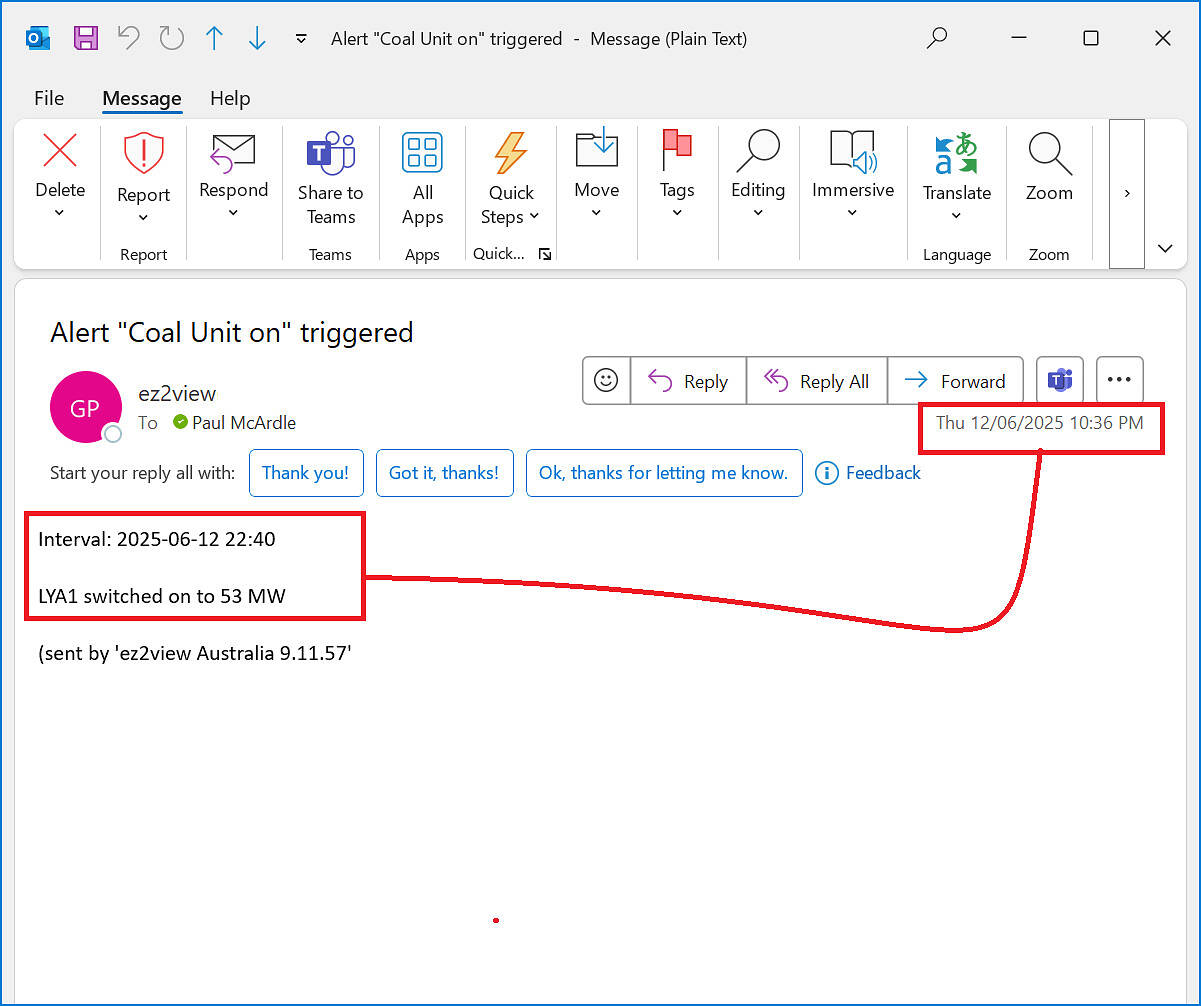Open the search magnifier in title bar

click(x=937, y=38)
